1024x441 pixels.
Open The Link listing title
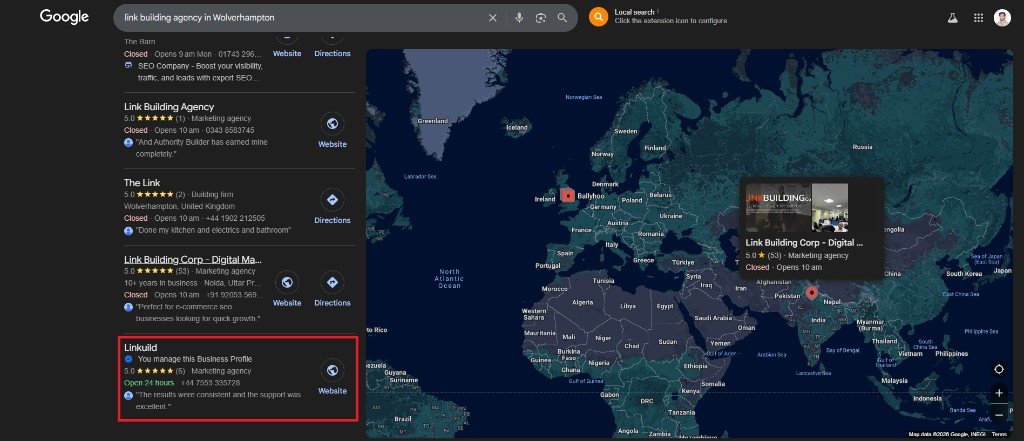point(142,182)
